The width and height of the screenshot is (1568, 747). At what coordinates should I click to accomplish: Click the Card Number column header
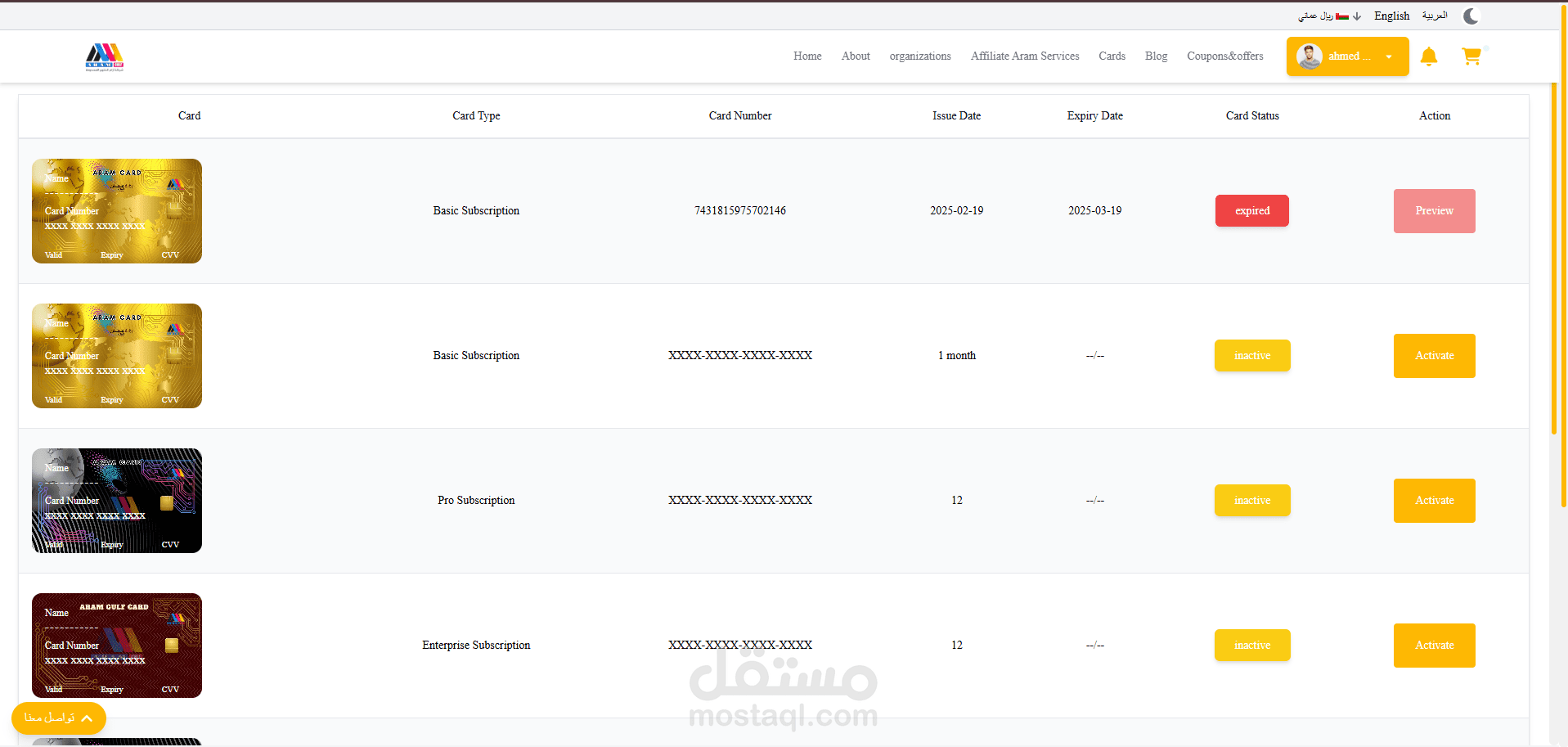740,116
